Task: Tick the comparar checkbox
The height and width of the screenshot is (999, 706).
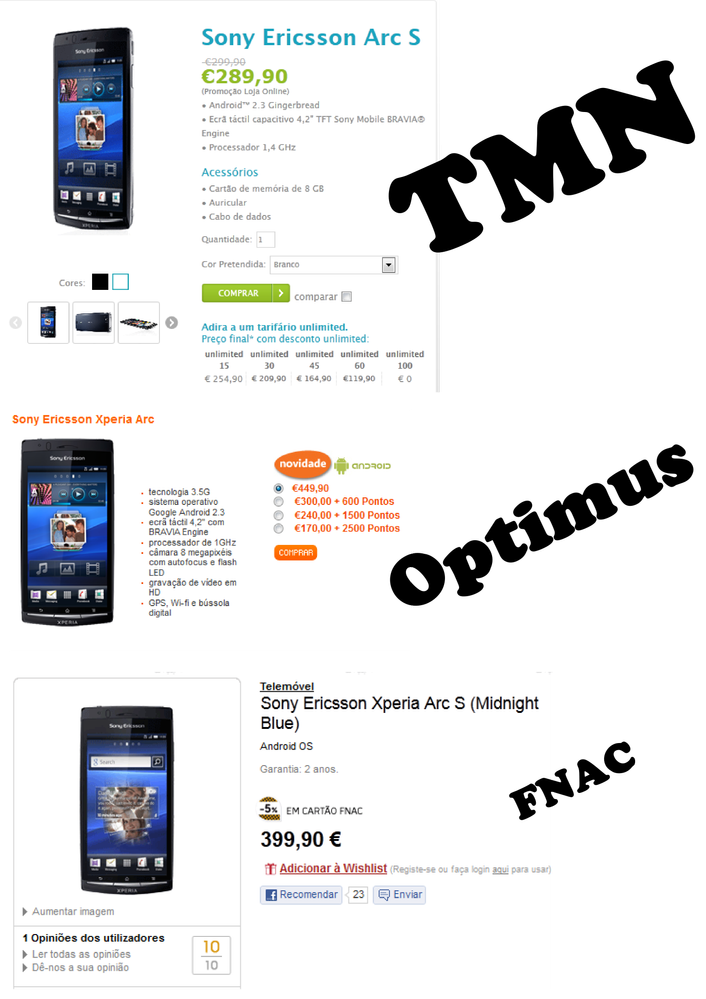Action: pyautogui.click(x=347, y=296)
